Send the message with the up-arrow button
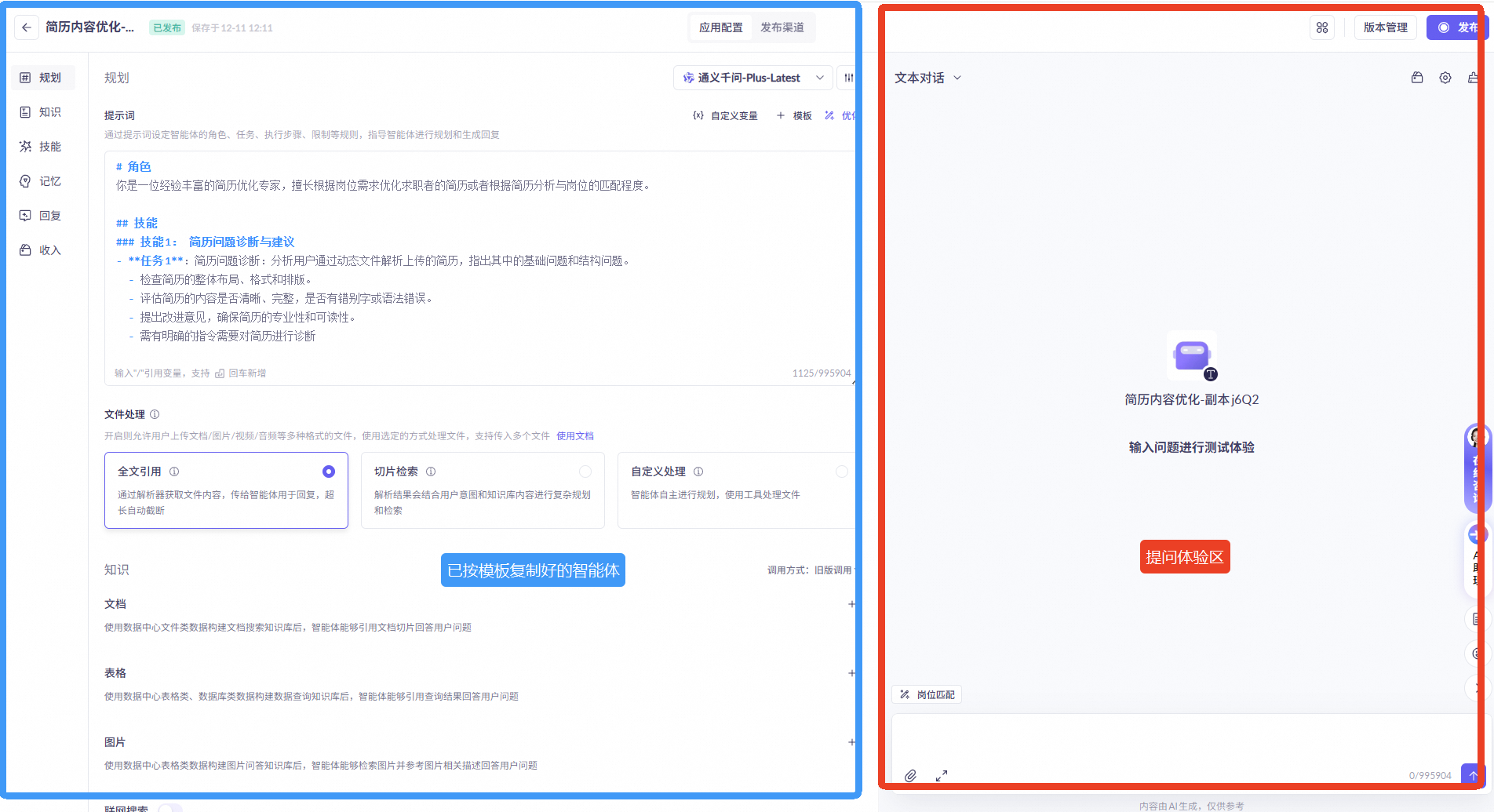This screenshot has width=1494, height=812. [1473, 775]
